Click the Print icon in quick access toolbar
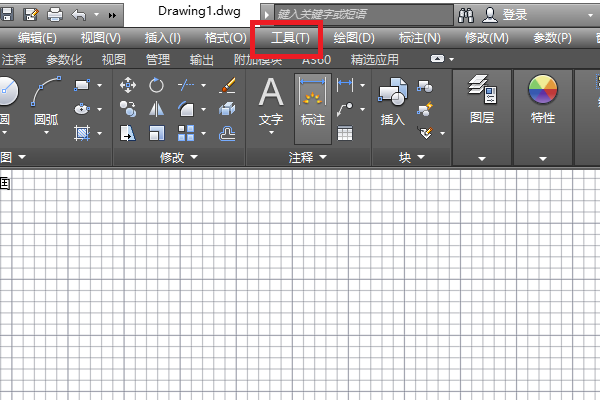The image size is (600, 400). click(55, 15)
